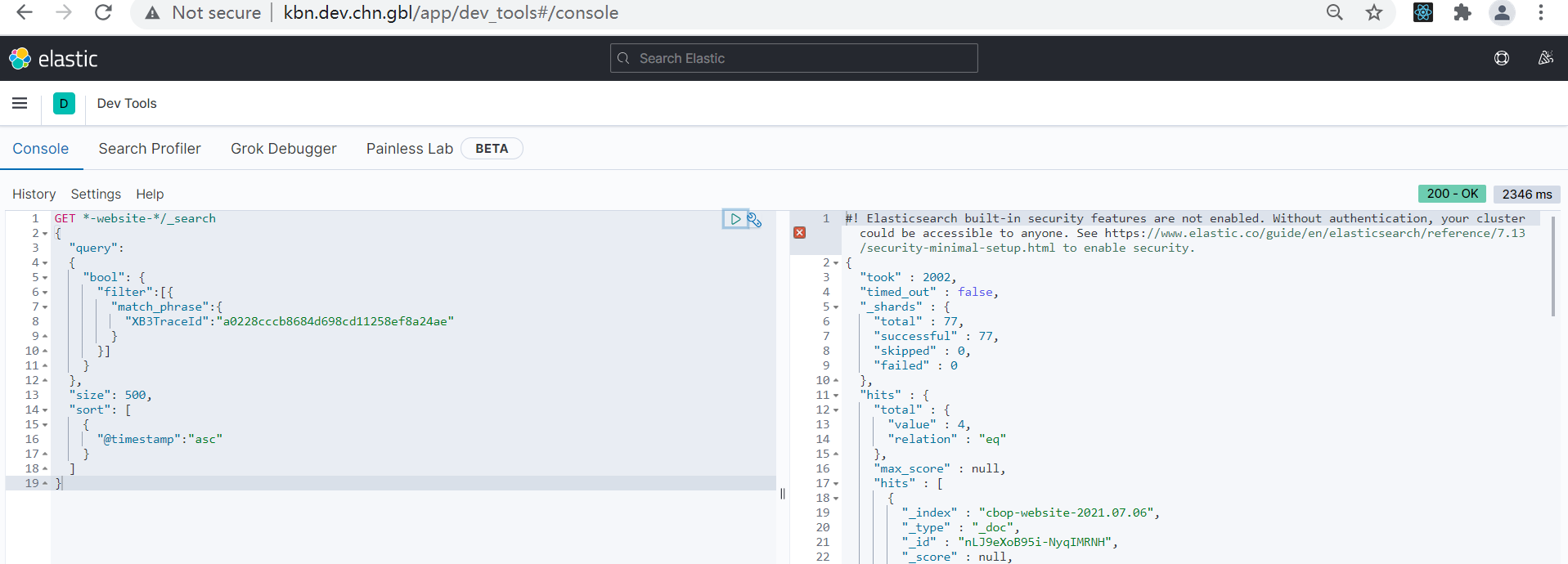
Task: Click the "@timestamp":"asc" line
Action: 159,439
